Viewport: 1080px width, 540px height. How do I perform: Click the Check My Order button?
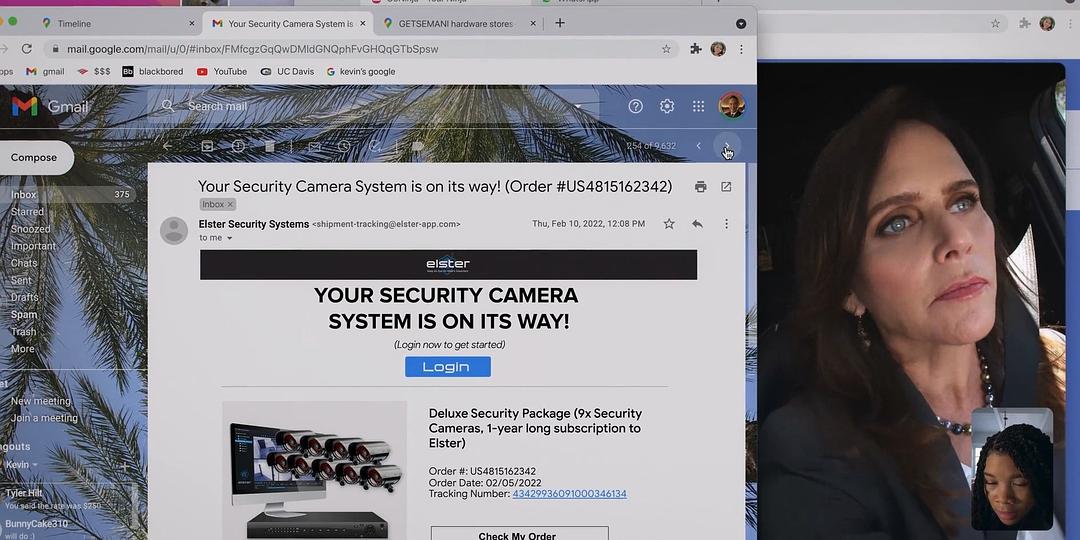coord(519,534)
